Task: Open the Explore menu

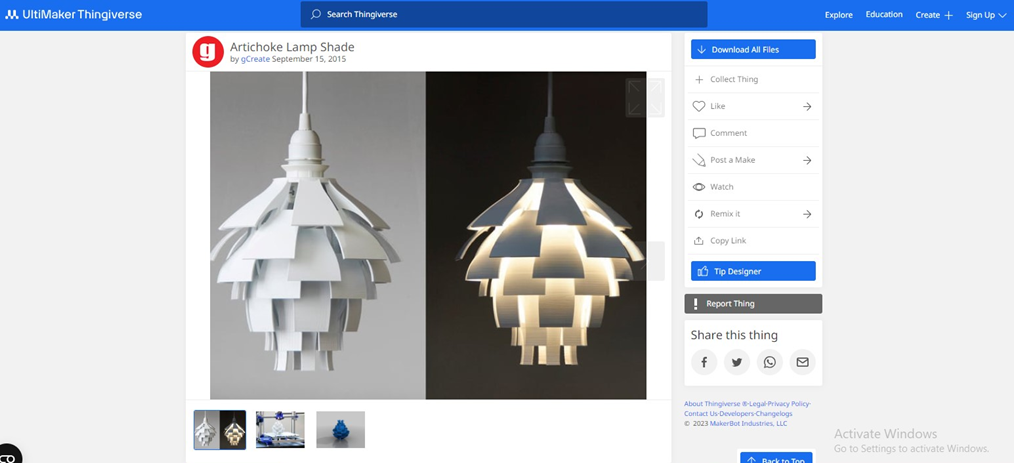Action: (x=838, y=15)
